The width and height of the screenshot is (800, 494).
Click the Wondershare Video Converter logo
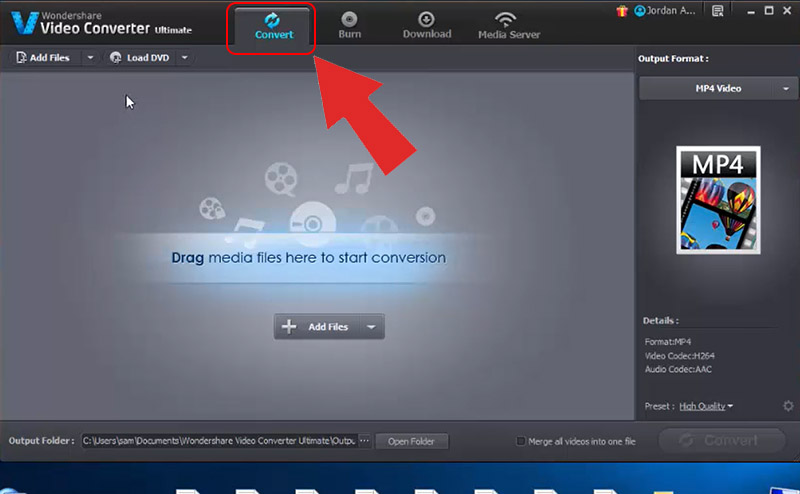click(26, 23)
